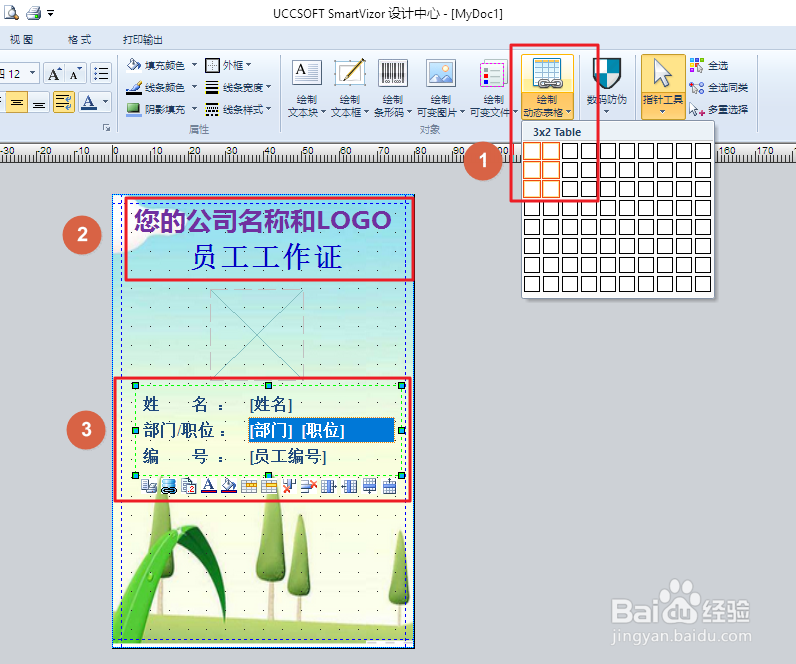
Task: Toggle the text wrap button
Action: (64, 103)
